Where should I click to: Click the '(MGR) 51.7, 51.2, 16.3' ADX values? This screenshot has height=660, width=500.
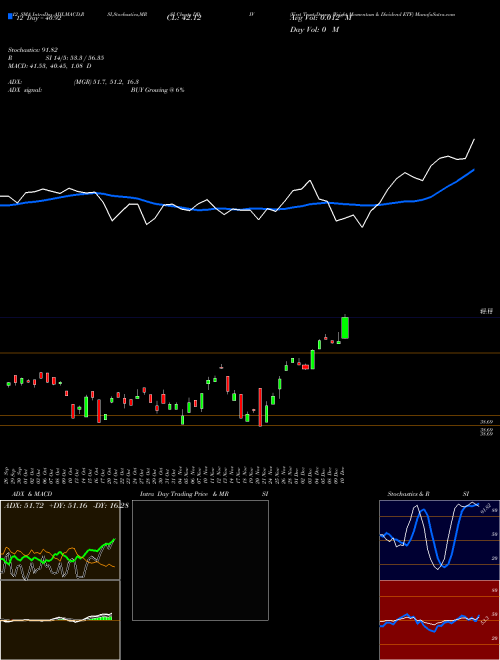(106, 82)
